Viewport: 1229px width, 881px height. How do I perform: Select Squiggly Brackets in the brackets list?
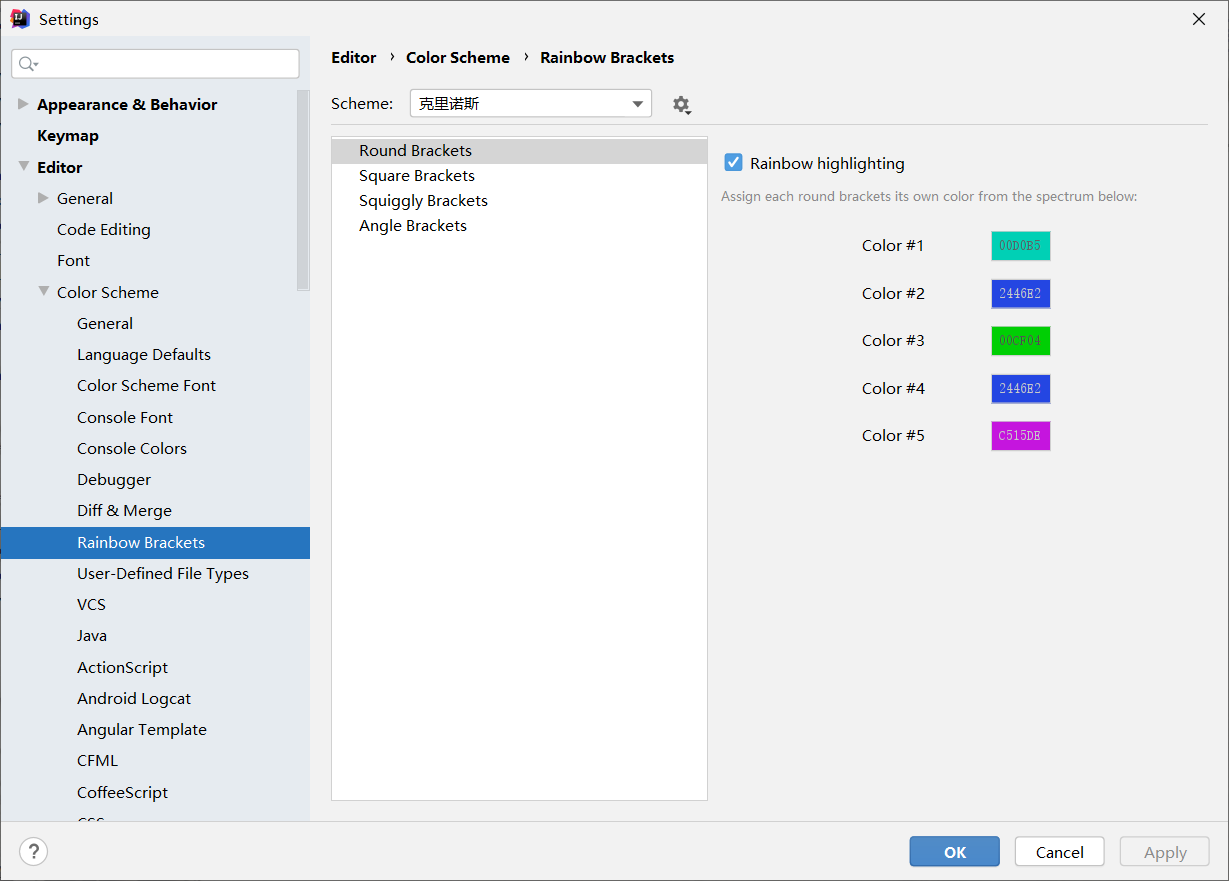pos(423,200)
